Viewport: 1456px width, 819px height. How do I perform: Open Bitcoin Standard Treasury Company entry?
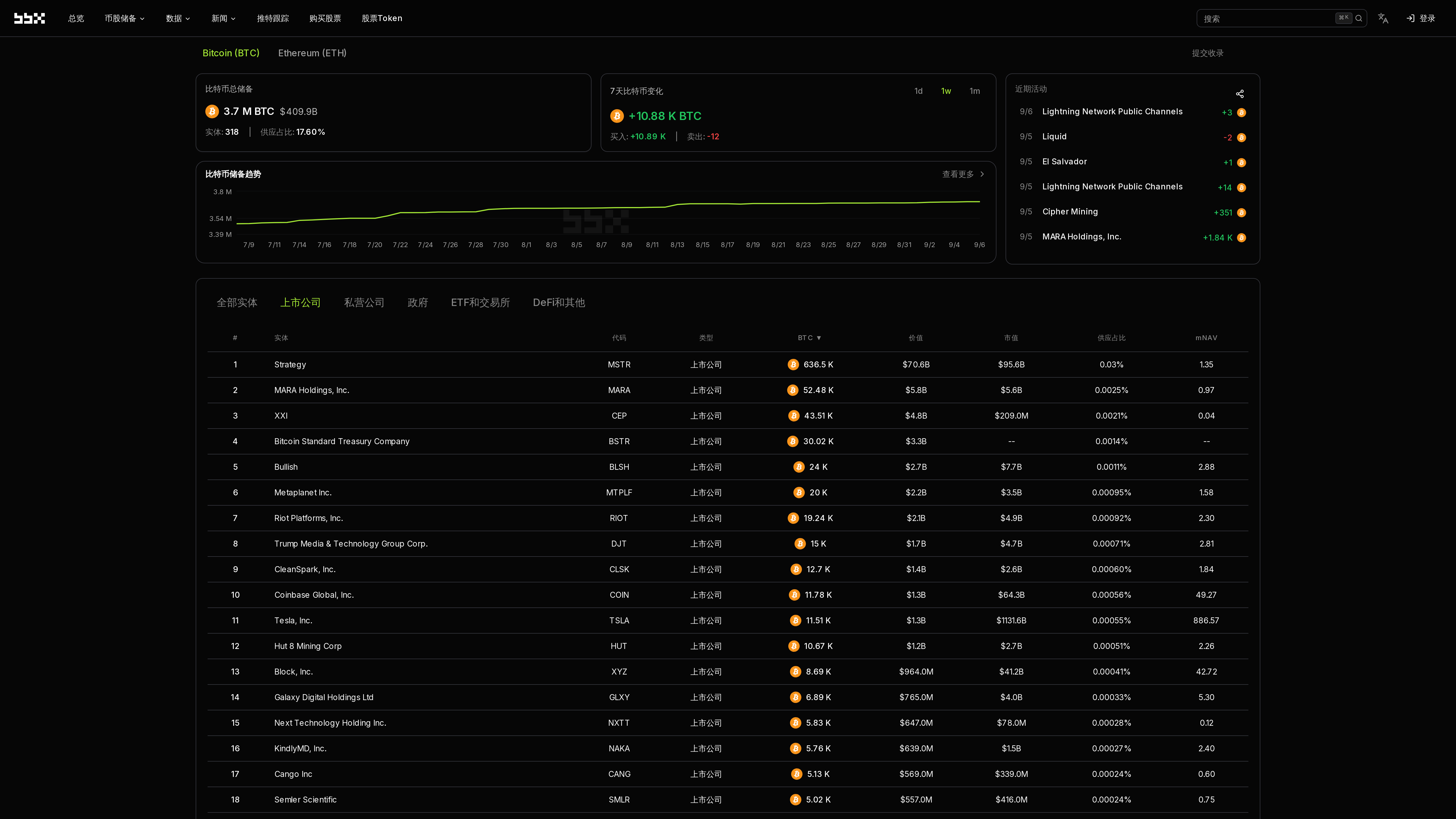tap(342, 441)
